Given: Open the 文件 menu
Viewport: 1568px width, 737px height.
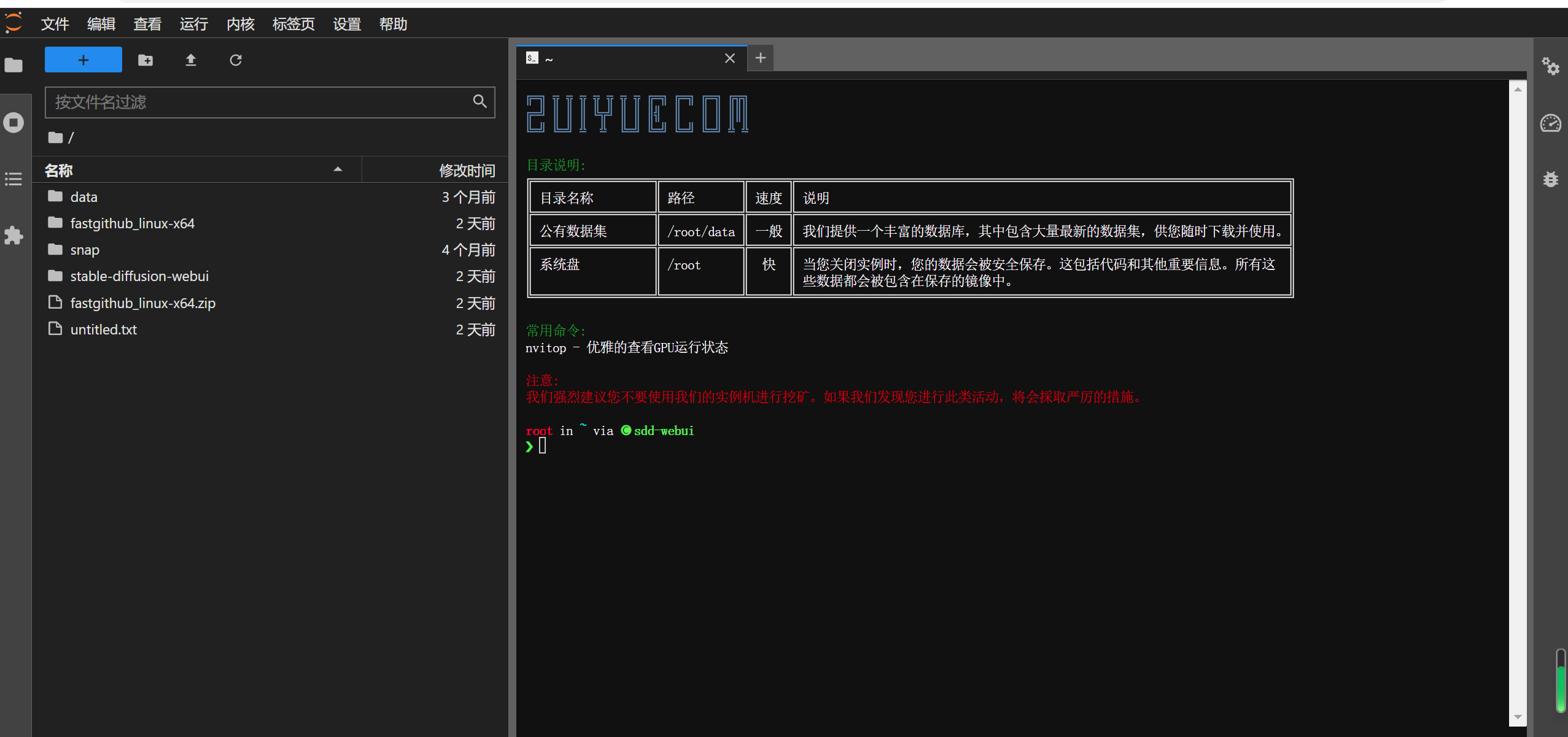Looking at the screenshot, I should click(x=55, y=24).
